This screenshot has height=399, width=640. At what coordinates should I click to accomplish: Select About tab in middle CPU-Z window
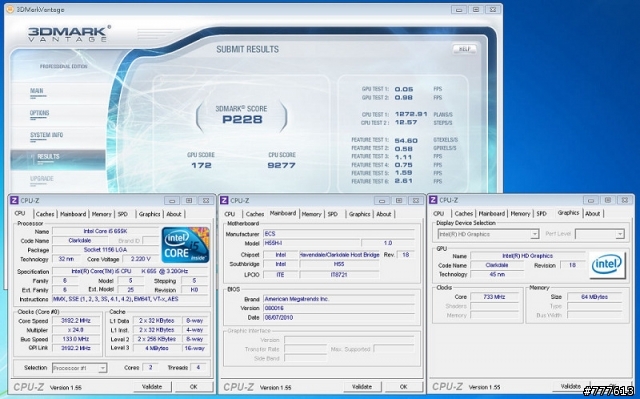tap(384, 214)
